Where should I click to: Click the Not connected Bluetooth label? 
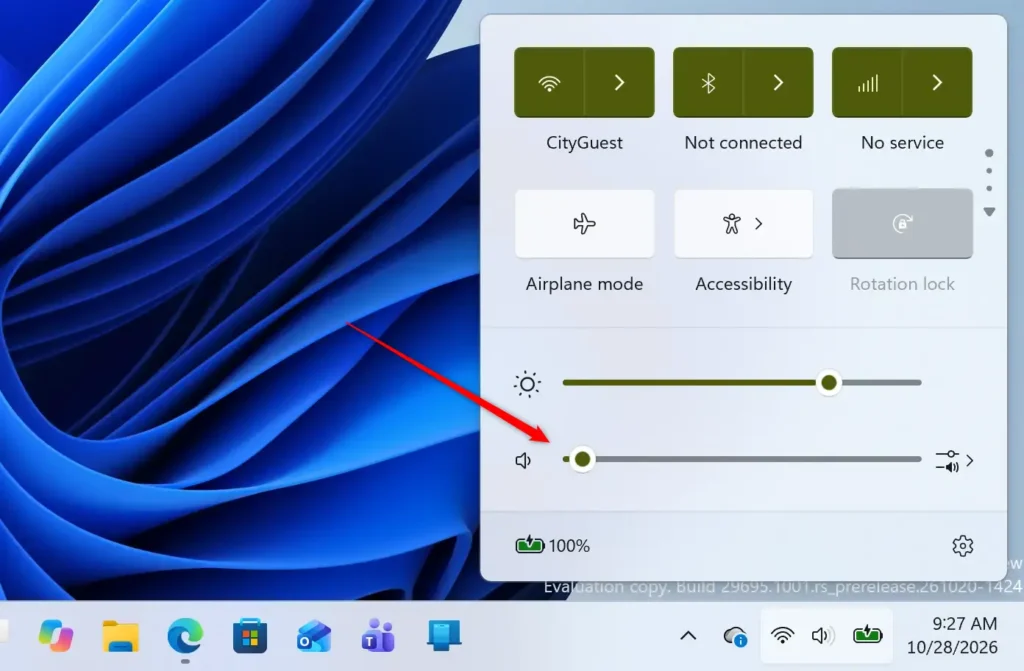[x=743, y=142]
